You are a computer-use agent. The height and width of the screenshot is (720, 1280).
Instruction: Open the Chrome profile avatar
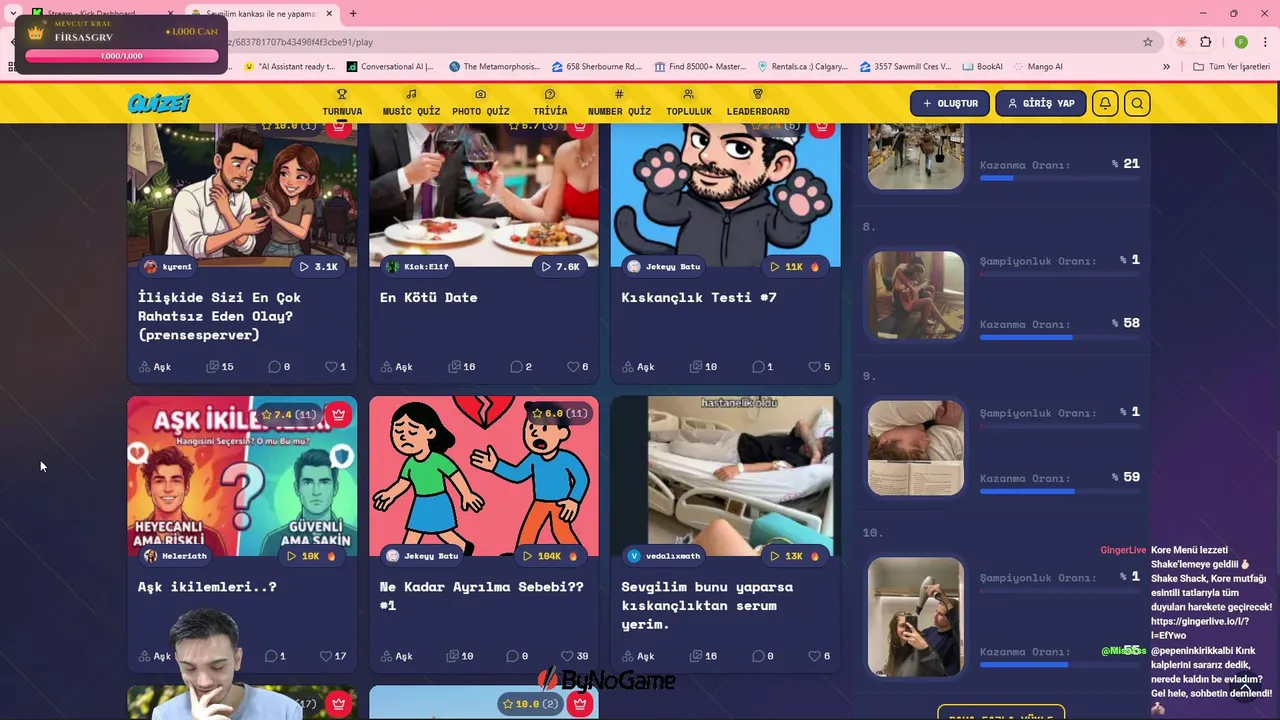click(1241, 42)
